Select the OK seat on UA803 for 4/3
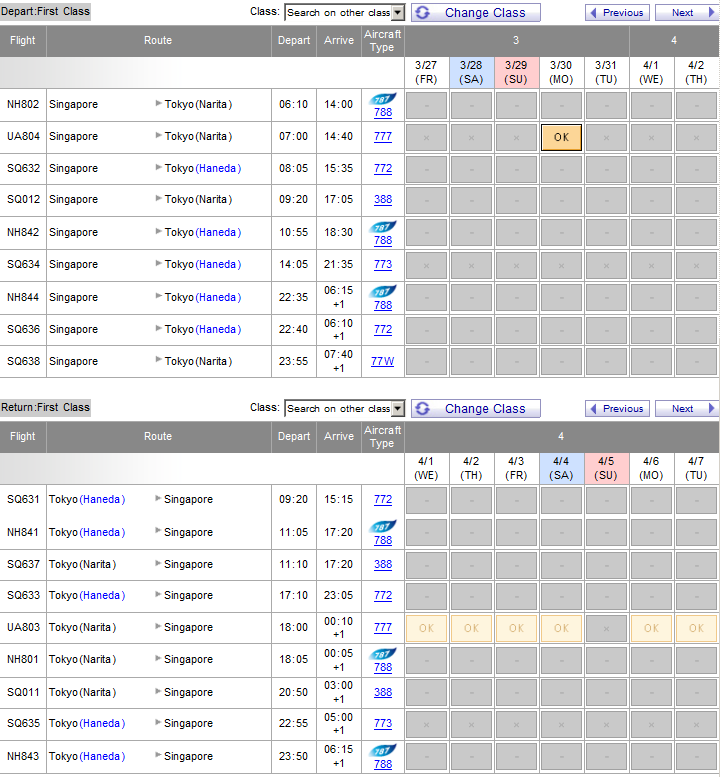Image resolution: width=720 pixels, height=777 pixels. [x=516, y=628]
